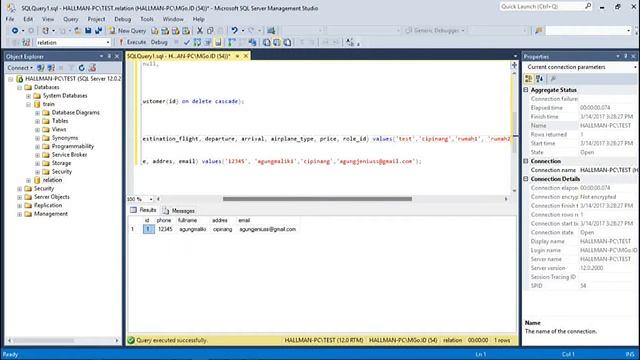The height and width of the screenshot is (360, 640).
Task: Click the Open File folder icon
Action: click(77, 31)
